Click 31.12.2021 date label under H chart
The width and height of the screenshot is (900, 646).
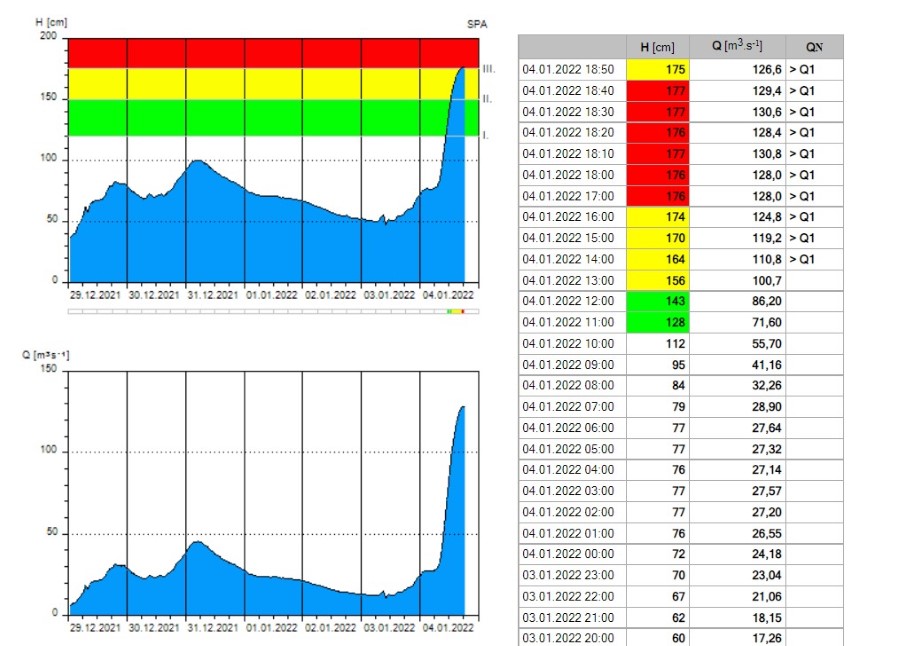click(x=214, y=294)
